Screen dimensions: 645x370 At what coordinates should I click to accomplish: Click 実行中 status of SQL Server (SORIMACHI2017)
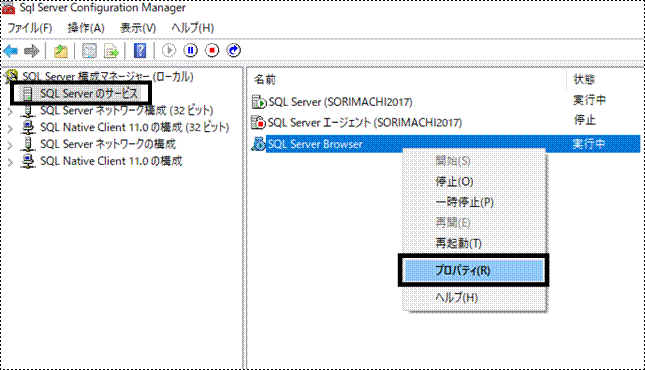pos(589,100)
